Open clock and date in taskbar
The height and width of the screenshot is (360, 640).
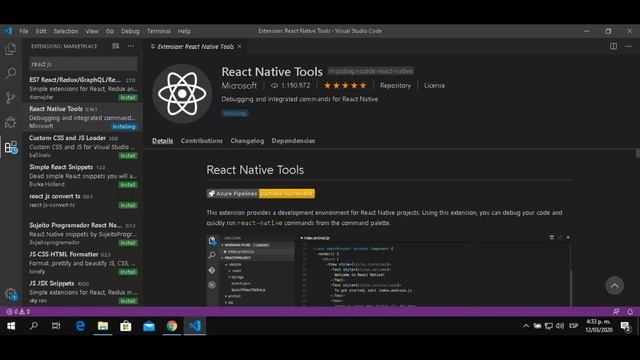598,326
